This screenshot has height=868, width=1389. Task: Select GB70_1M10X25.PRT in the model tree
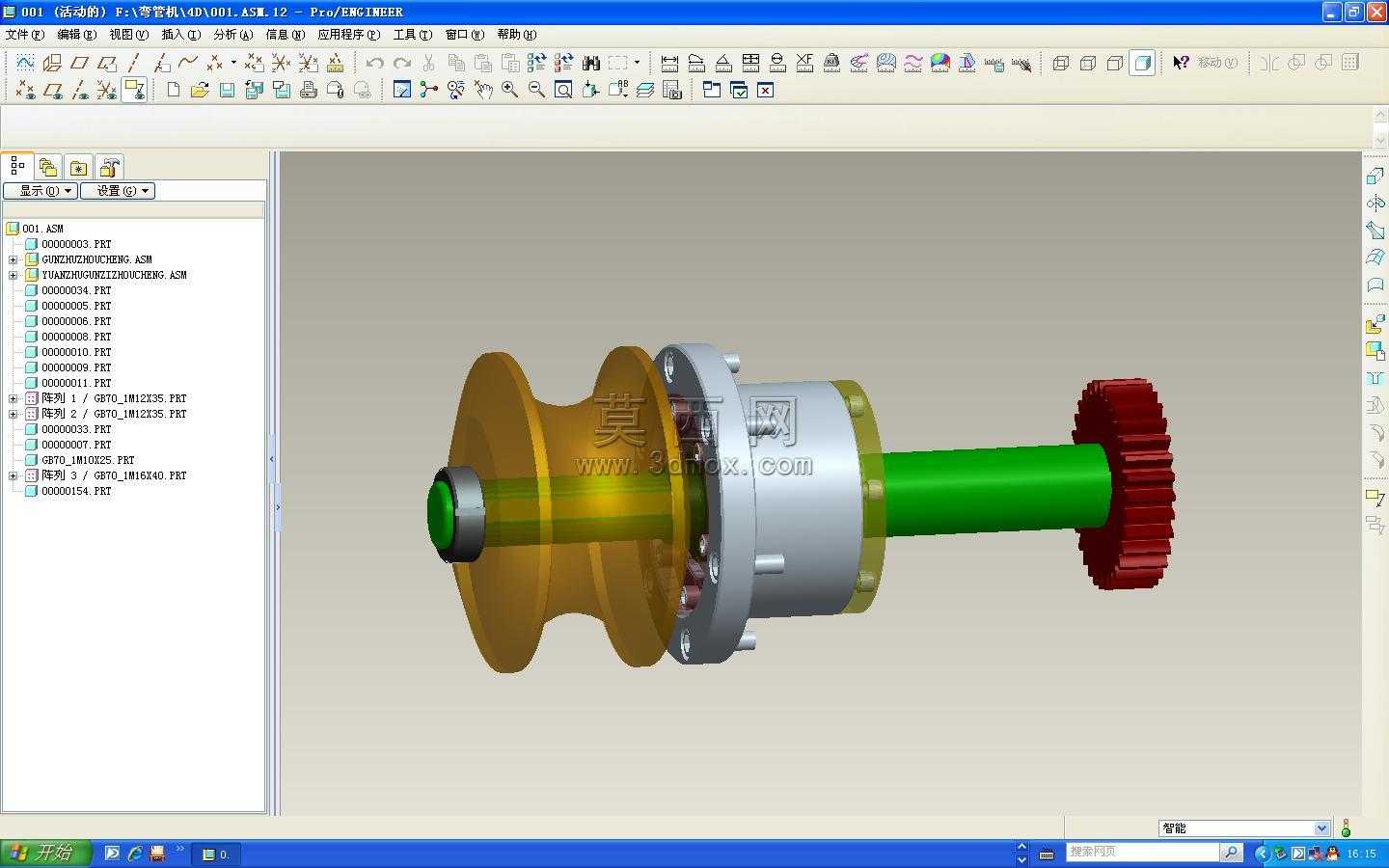click(x=88, y=460)
